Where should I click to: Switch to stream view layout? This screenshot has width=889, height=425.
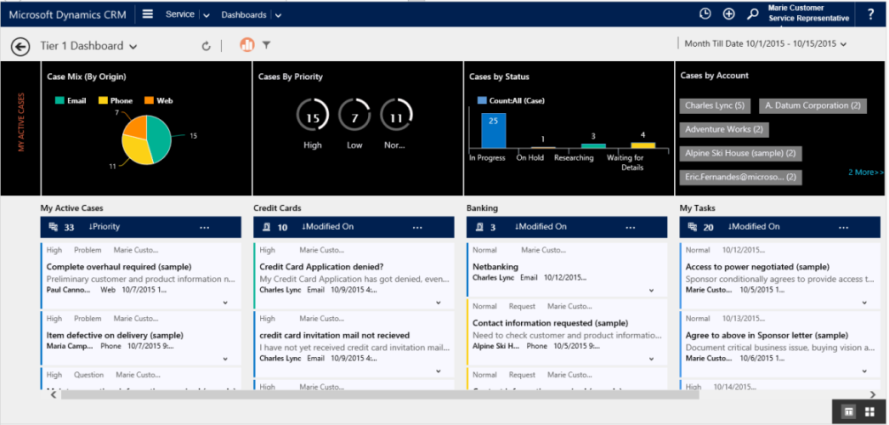tap(848, 411)
